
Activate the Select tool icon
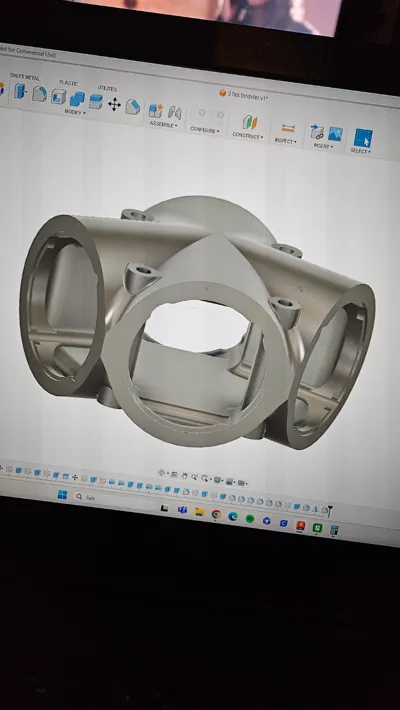click(x=363, y=138)
